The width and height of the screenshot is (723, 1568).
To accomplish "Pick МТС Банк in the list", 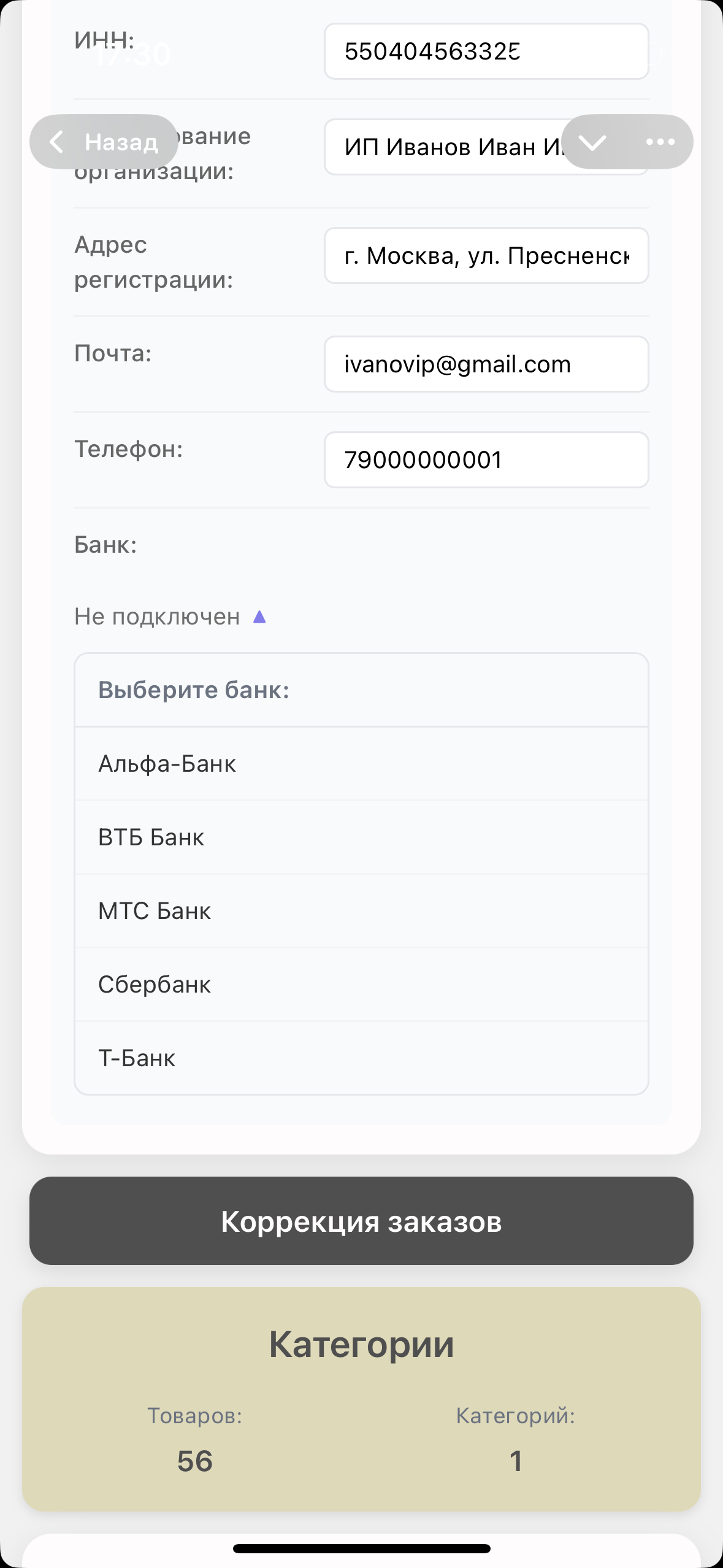I will [x=361, y=911].
